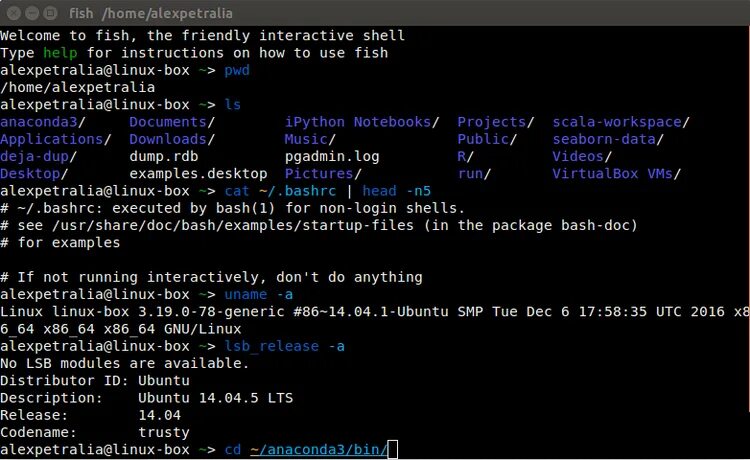750x460 pixels.
Task: Click the 'cd' command on last line
Action: tap(232, 449)
